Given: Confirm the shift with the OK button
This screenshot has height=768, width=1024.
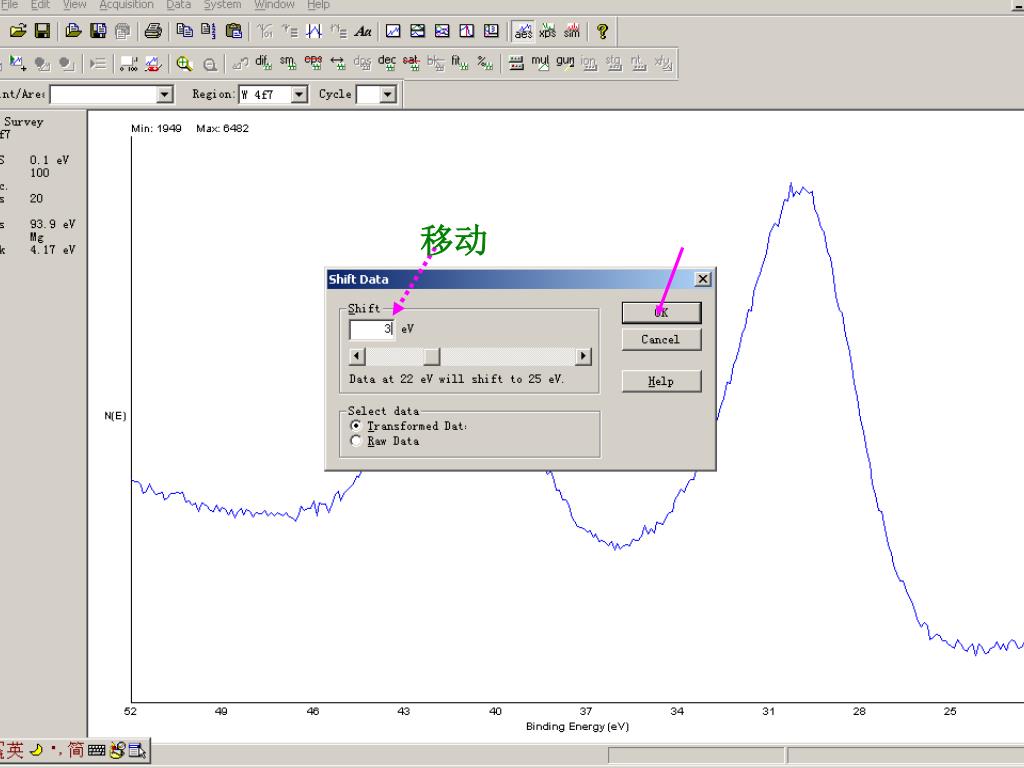Looking at the screenshot, I should click(662, 312).
